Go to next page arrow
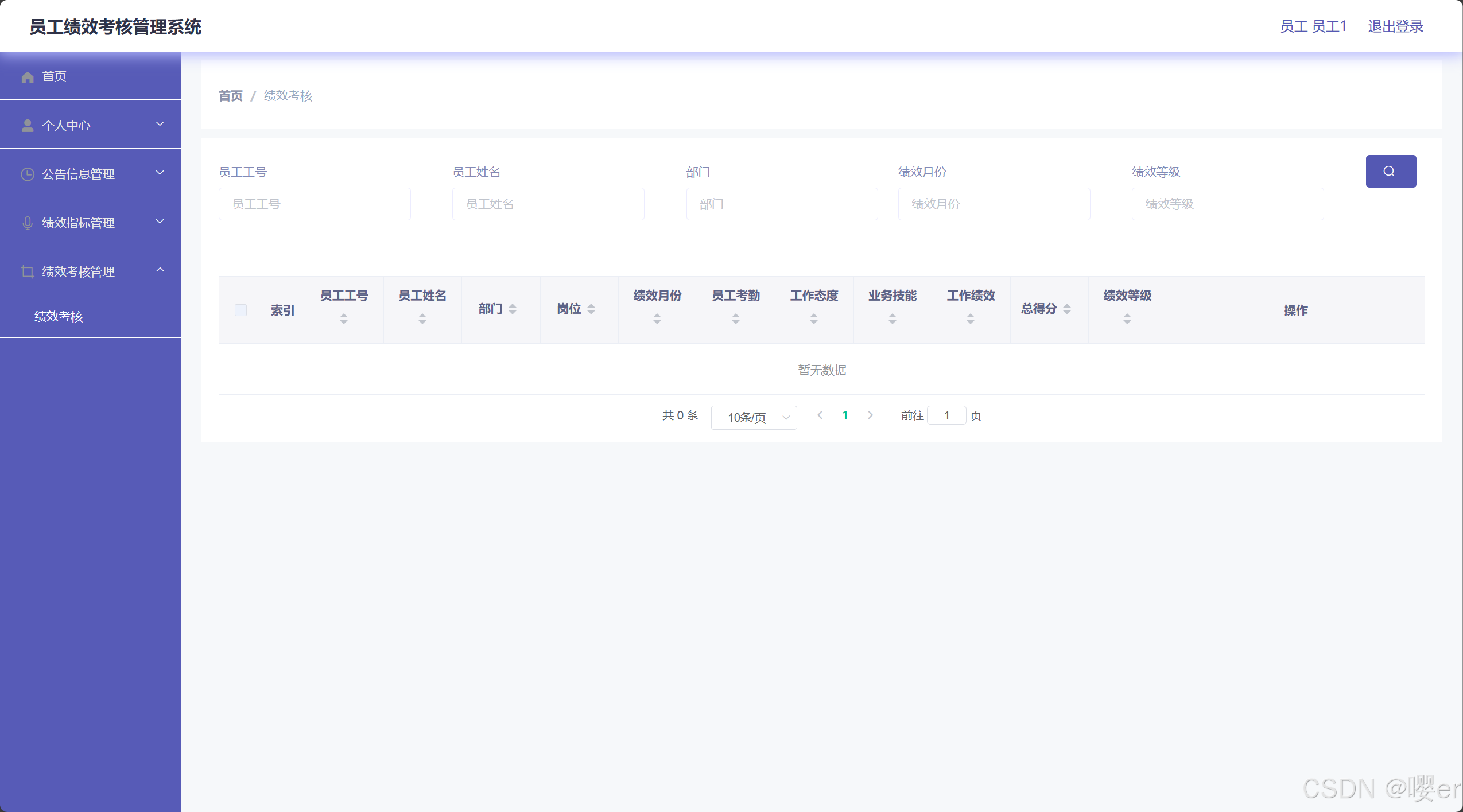The image size is (1463, 812). 870,415
